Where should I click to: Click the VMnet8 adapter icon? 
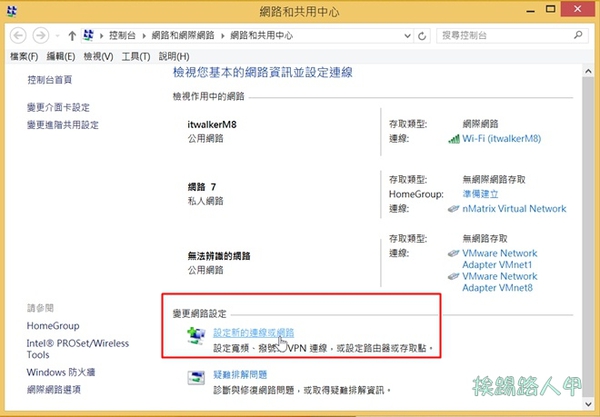tap(453, 276)
